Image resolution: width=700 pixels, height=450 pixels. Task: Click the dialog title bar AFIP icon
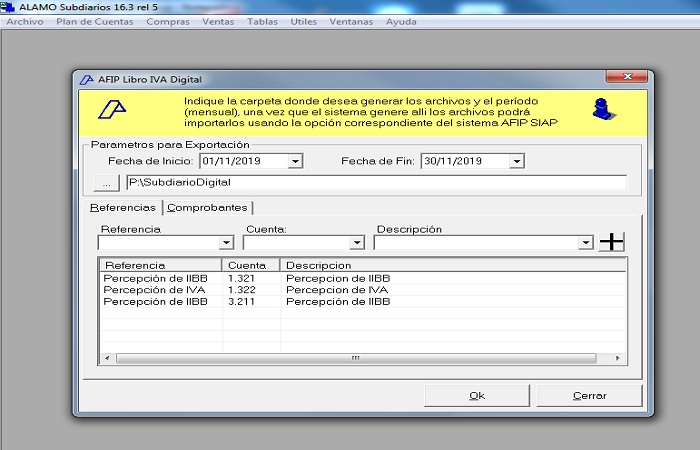86,80
